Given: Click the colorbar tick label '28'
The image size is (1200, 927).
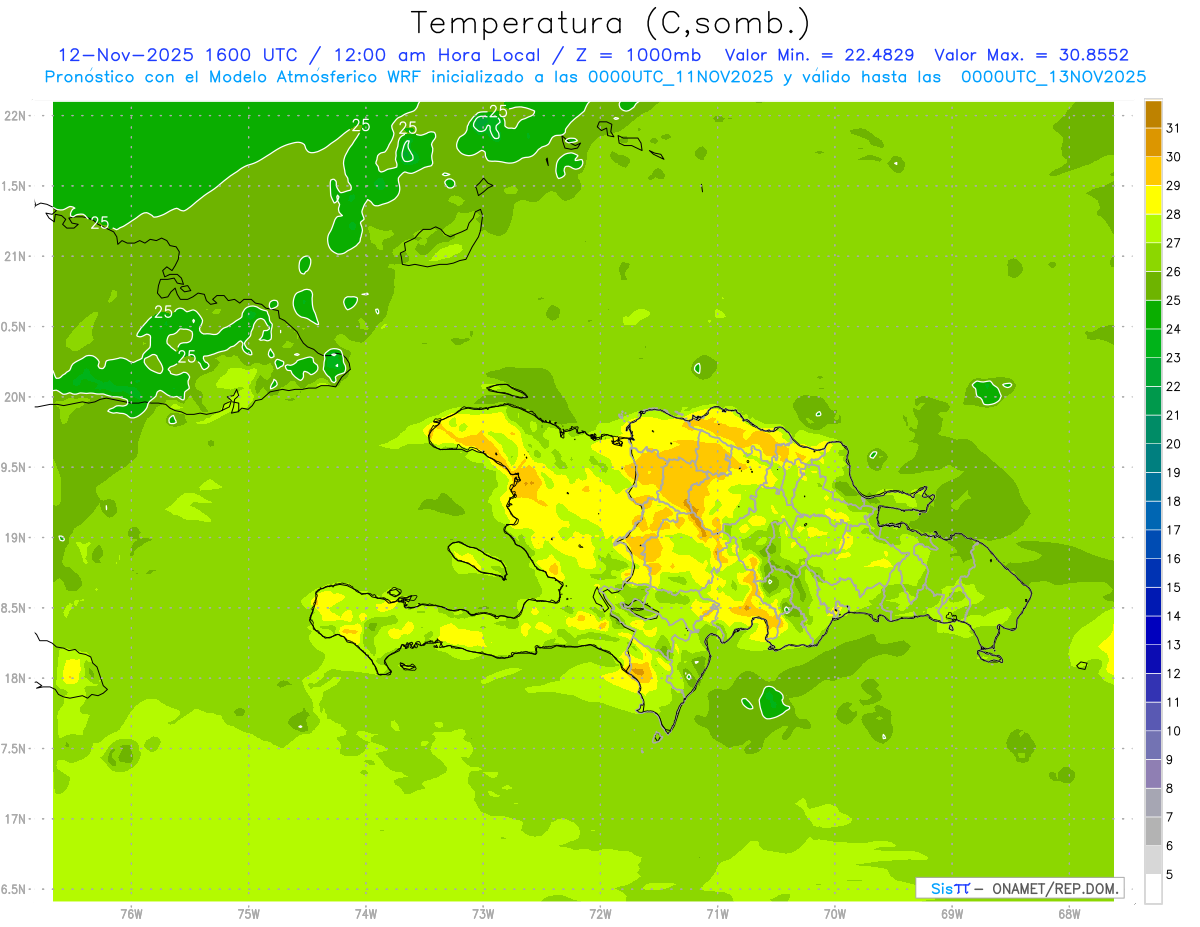Looking at the screenshot, I should pyautogui.click(x=1173, y=214).
